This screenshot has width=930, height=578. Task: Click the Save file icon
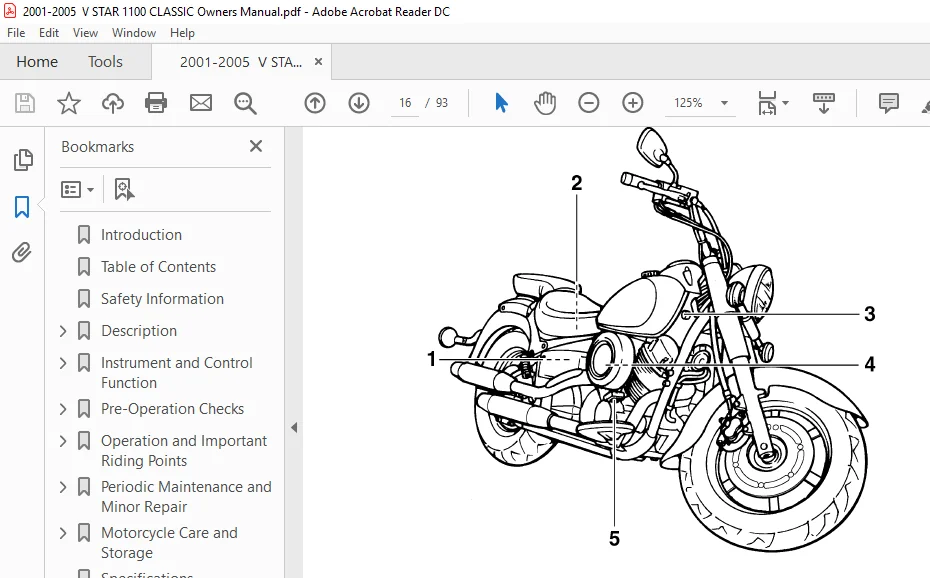click(24, 103)
